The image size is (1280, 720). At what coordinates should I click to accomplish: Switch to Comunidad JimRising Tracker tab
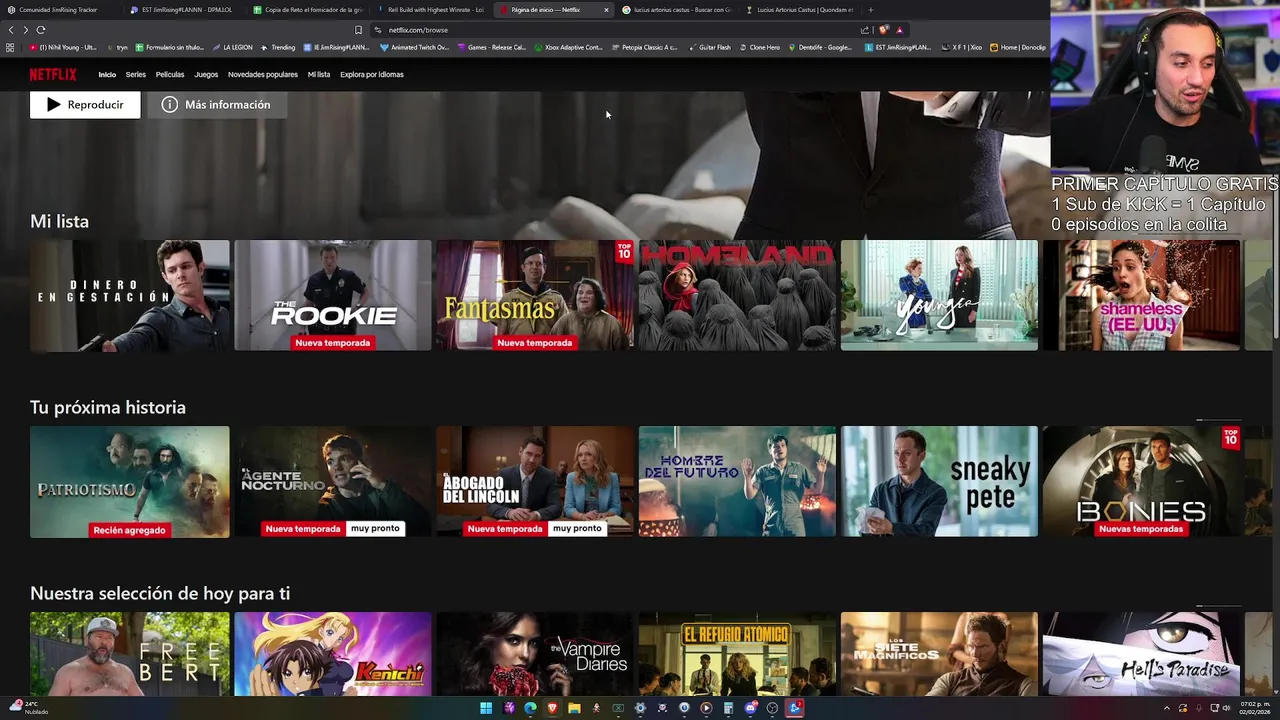[x=59, y=10]
